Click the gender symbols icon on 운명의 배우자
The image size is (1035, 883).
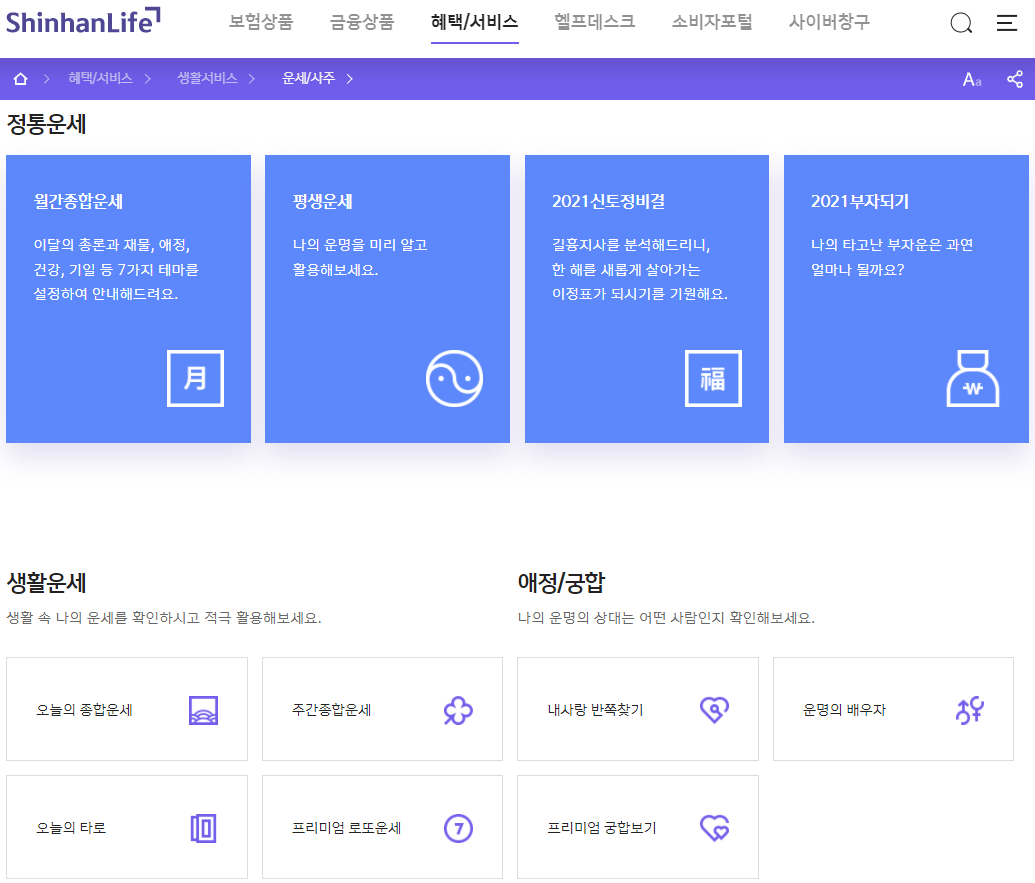(x=968, y=709)
